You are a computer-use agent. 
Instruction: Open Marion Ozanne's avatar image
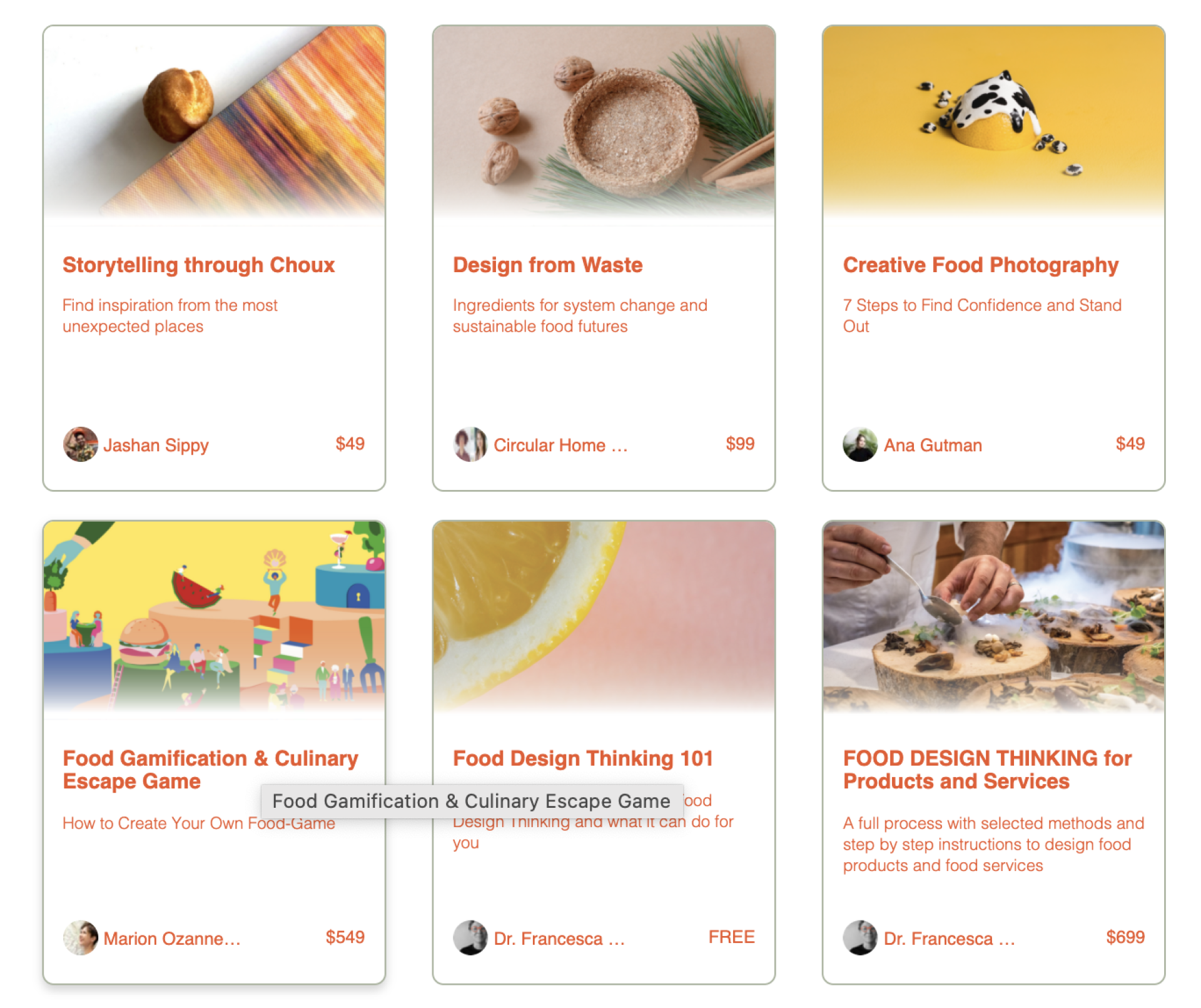(80, 937)
